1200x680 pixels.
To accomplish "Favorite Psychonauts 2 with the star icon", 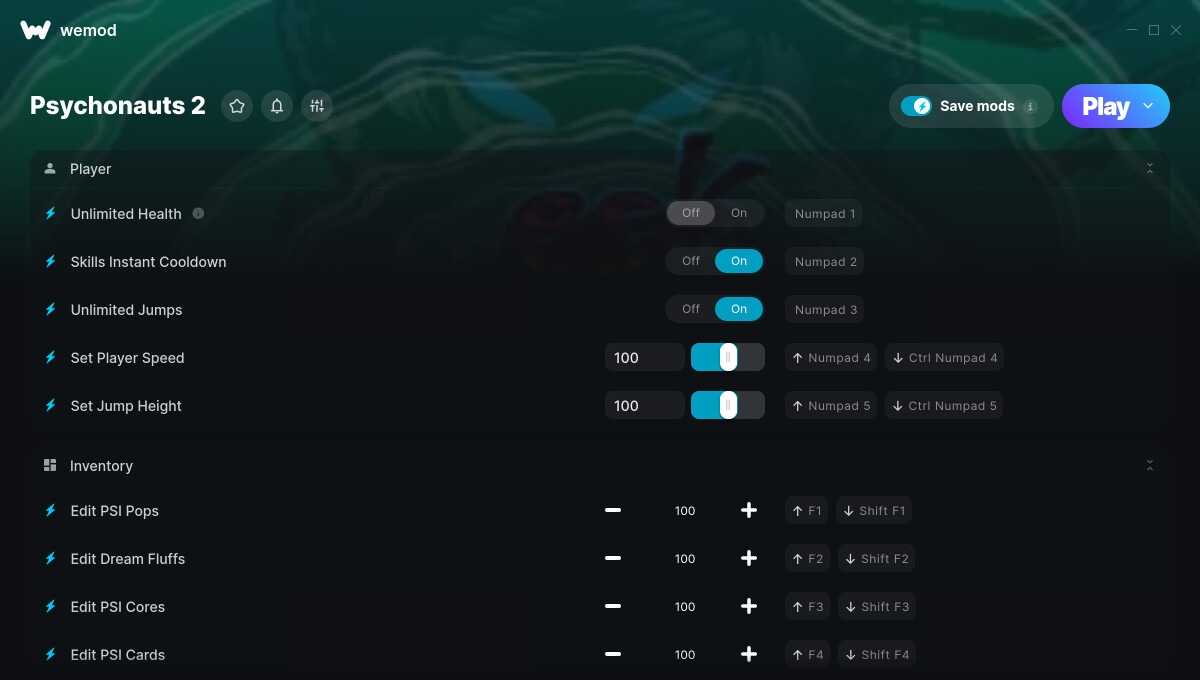I will coord(237,106).
